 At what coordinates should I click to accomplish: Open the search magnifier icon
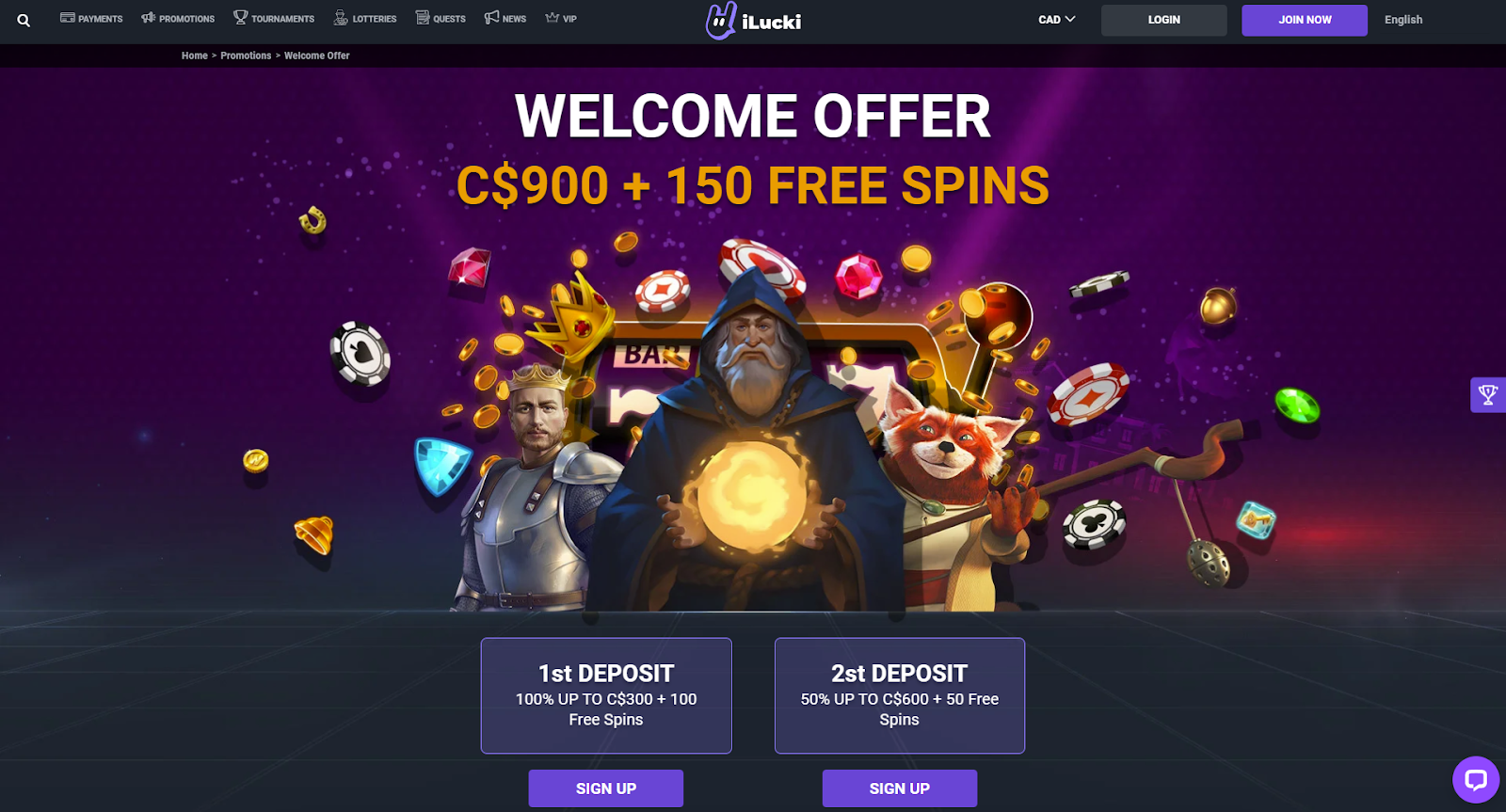point(24,20)
